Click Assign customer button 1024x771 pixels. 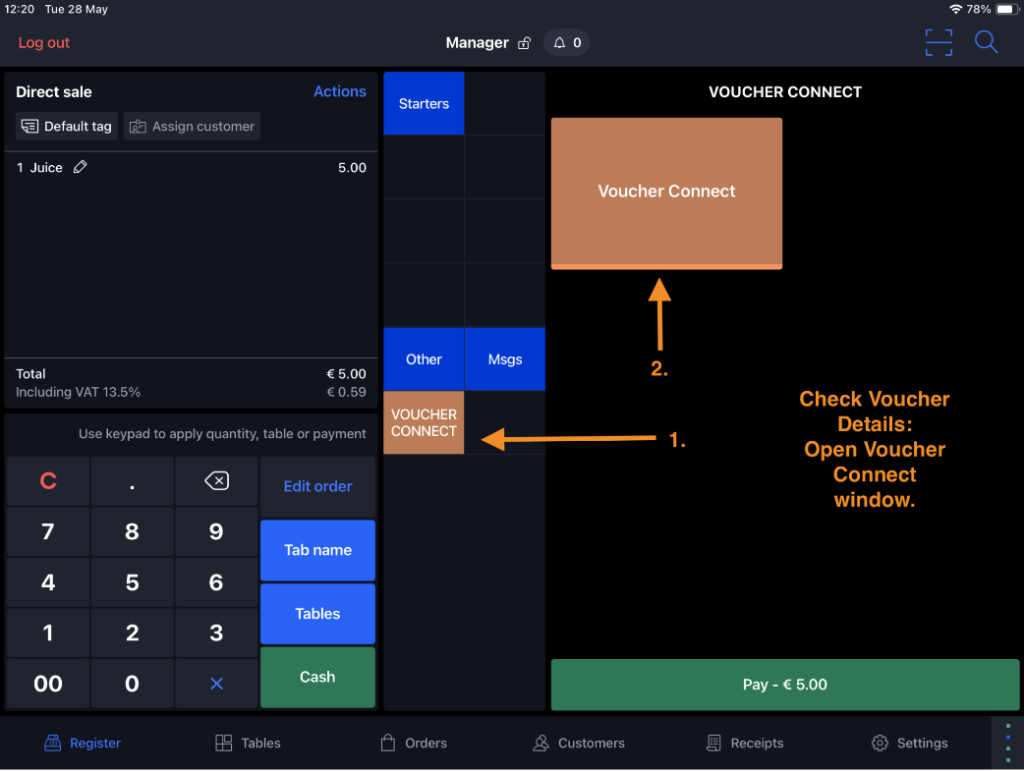[192, 127]
